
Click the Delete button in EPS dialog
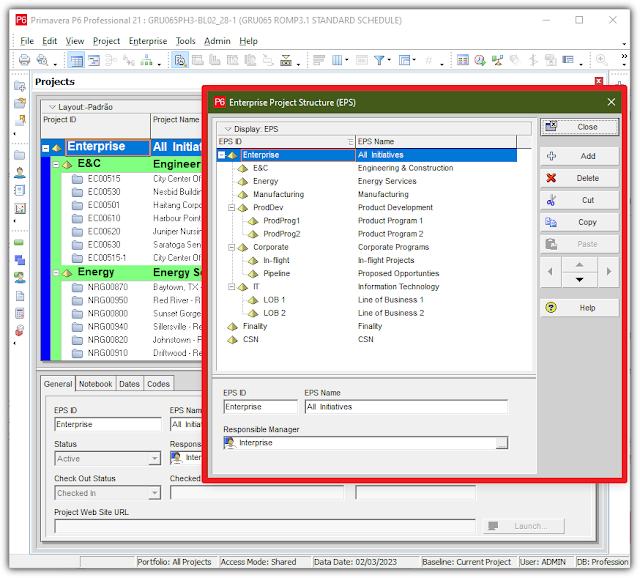580,178
